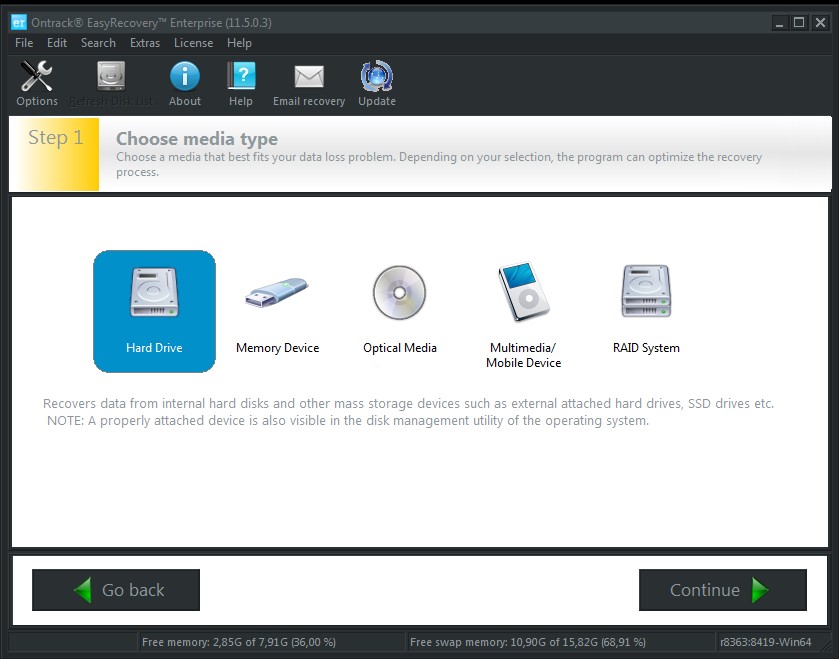
Task: Click the Free memory status text
Action: [239, 642]
